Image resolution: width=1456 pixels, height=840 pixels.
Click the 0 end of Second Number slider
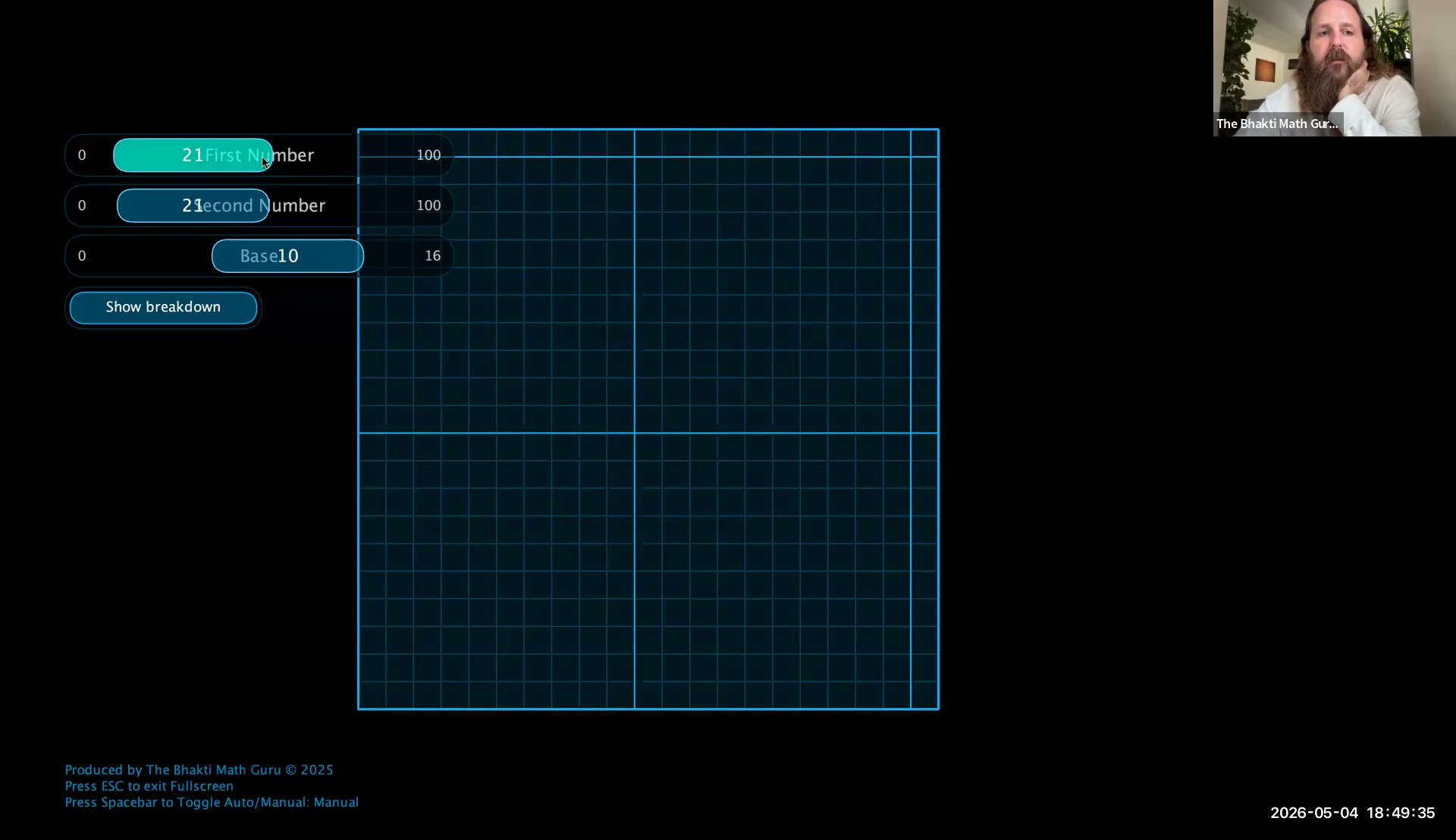click(82, 205)
